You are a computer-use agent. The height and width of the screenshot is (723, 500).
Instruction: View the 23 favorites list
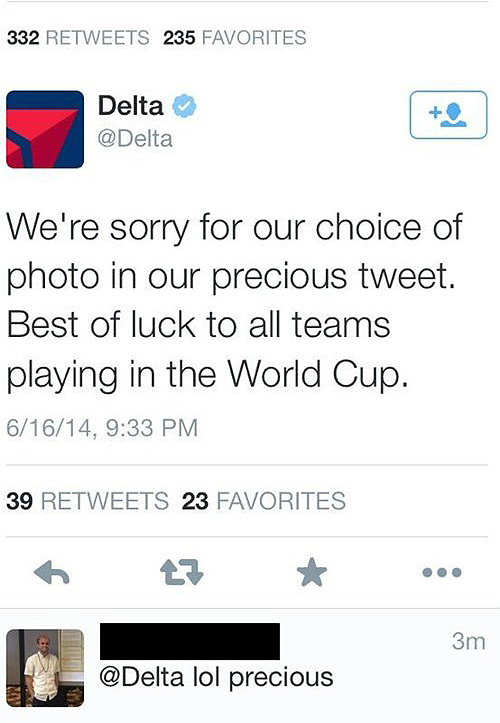(264, 501)
